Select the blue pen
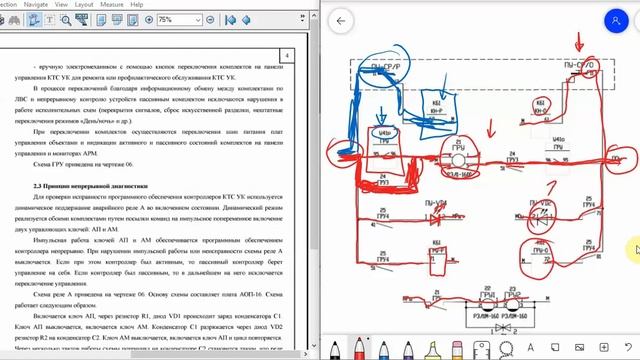Viewport: 640px width, 360px height. click(x=384, y=350)
